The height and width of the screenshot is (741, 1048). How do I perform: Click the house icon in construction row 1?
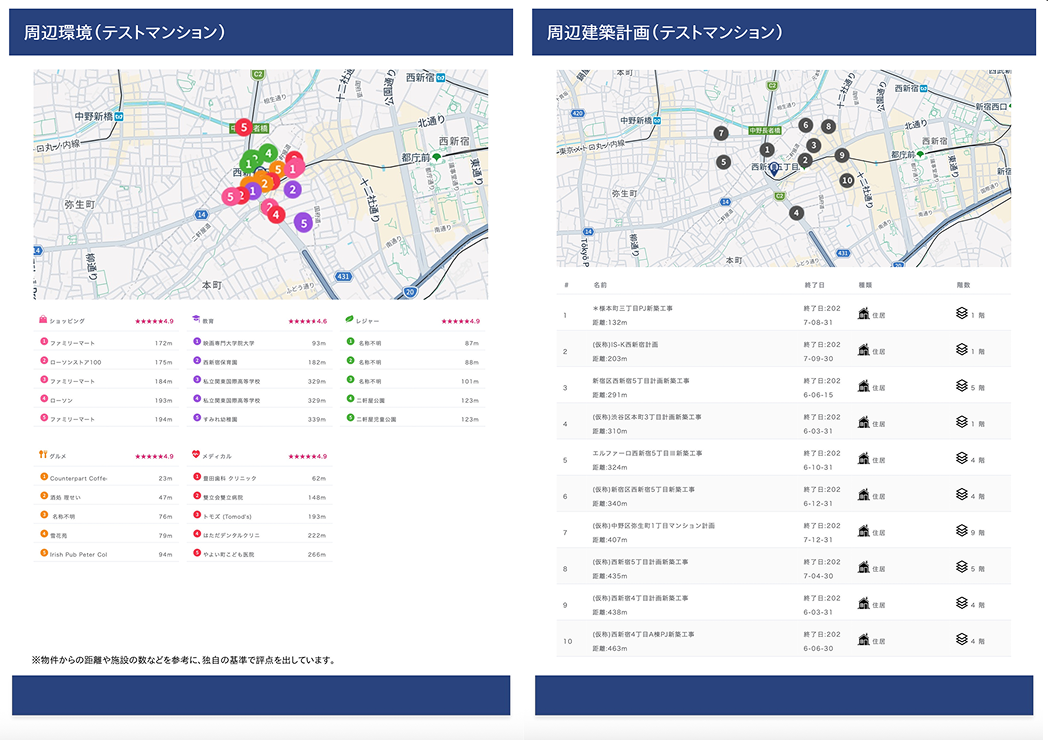[x=864, y=315]
